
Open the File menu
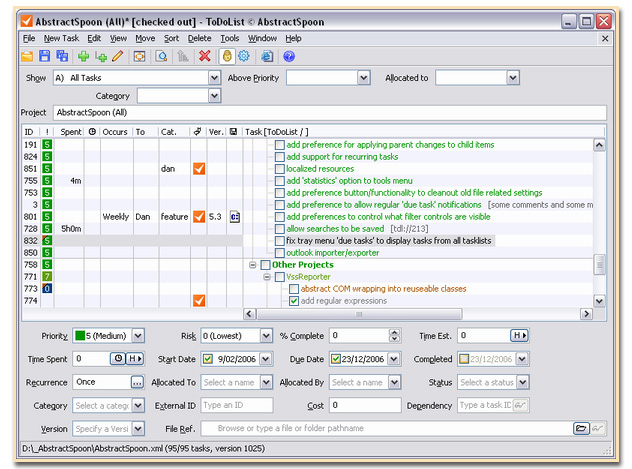pos(29,38)
